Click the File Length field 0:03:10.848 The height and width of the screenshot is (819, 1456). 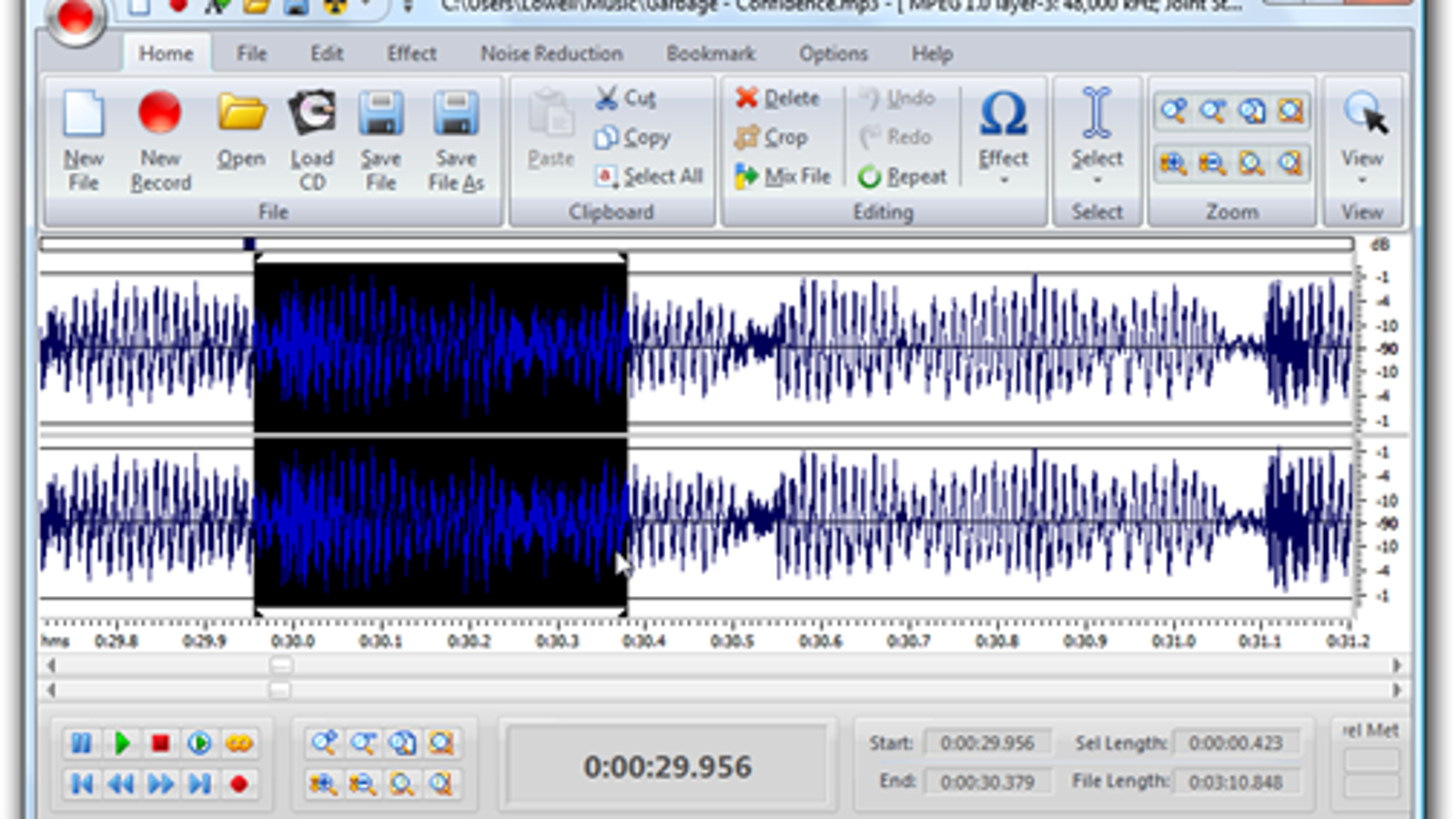(x=1236, y=781)
